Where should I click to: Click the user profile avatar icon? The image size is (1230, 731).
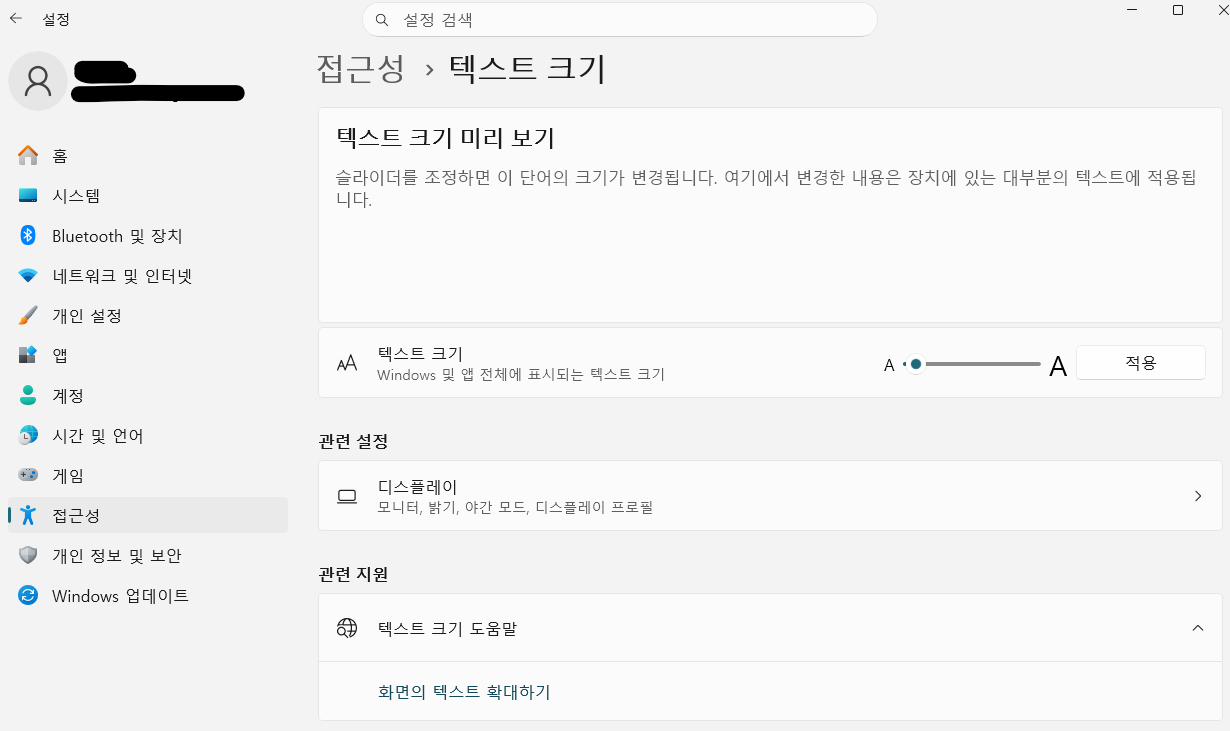coord(38,81)
